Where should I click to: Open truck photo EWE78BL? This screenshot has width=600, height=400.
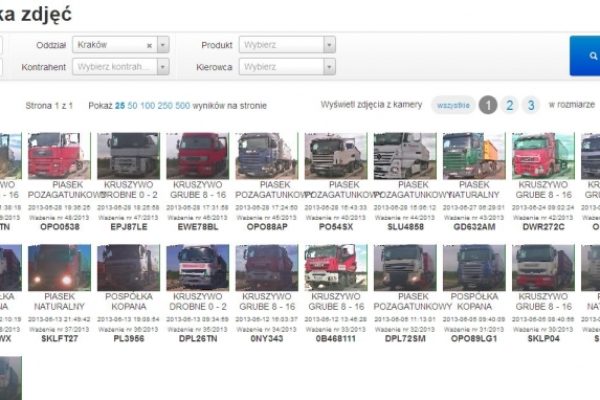click(x=198, y=156)
